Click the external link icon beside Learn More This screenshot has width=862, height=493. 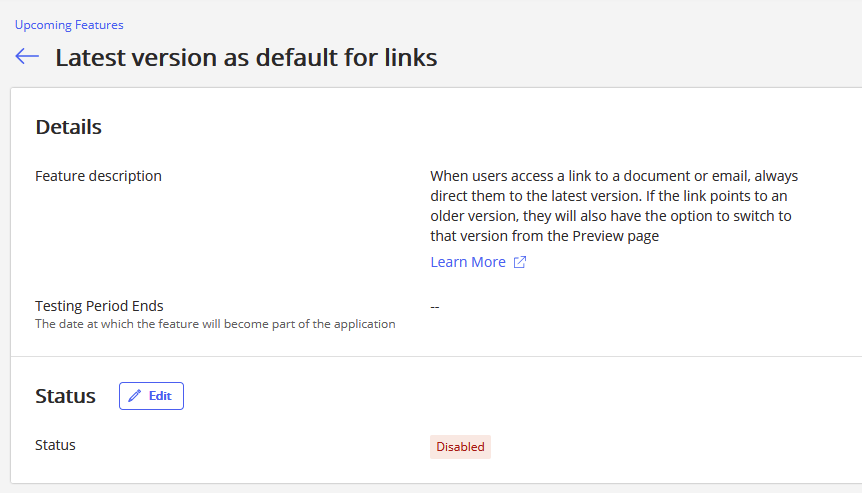(520, 263)
